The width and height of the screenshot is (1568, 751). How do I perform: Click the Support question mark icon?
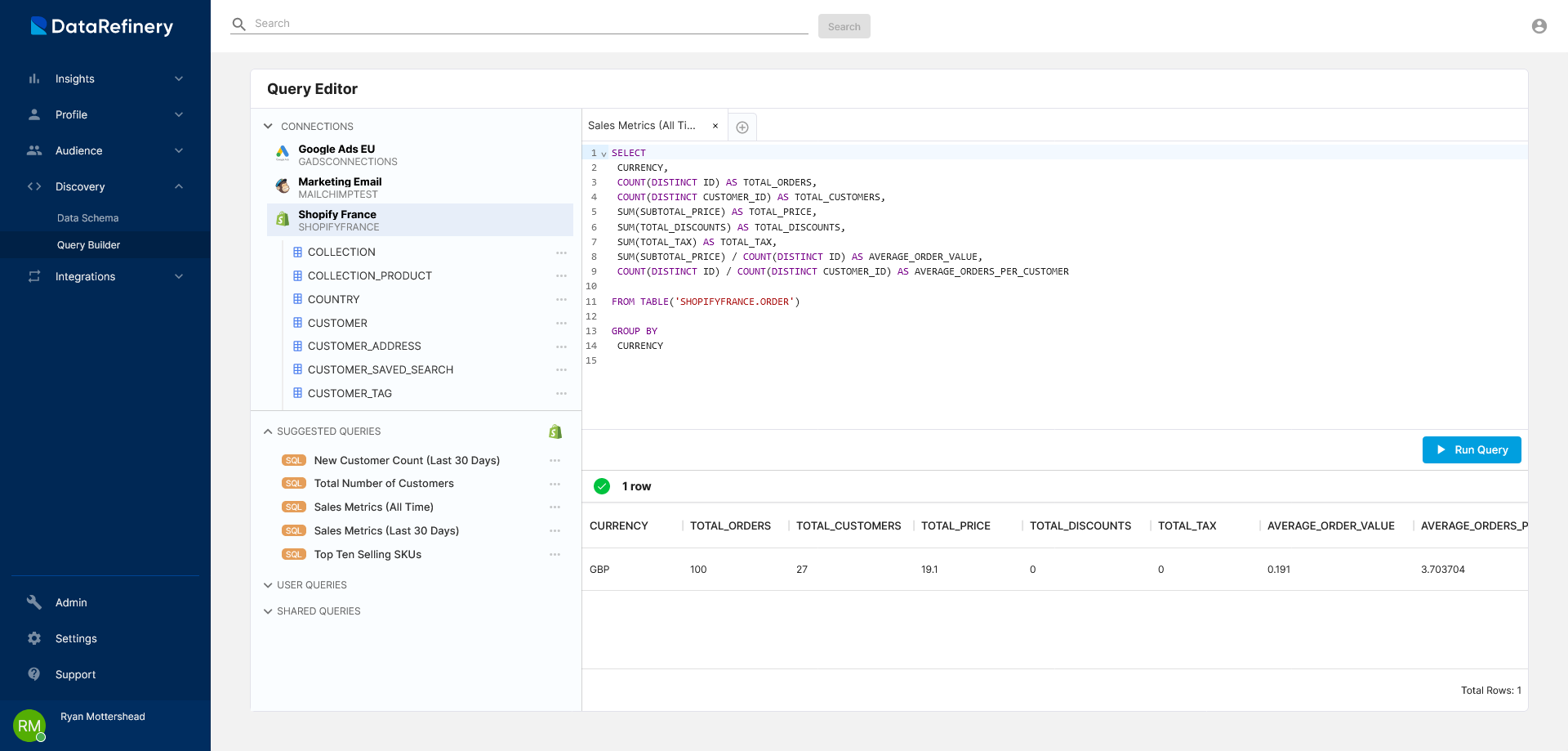34,674
